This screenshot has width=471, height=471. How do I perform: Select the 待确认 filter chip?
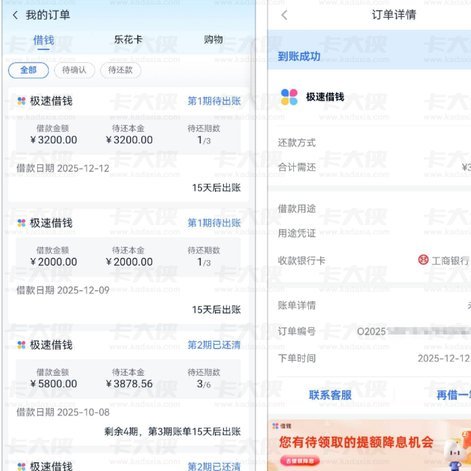click(x=74, y=70)
